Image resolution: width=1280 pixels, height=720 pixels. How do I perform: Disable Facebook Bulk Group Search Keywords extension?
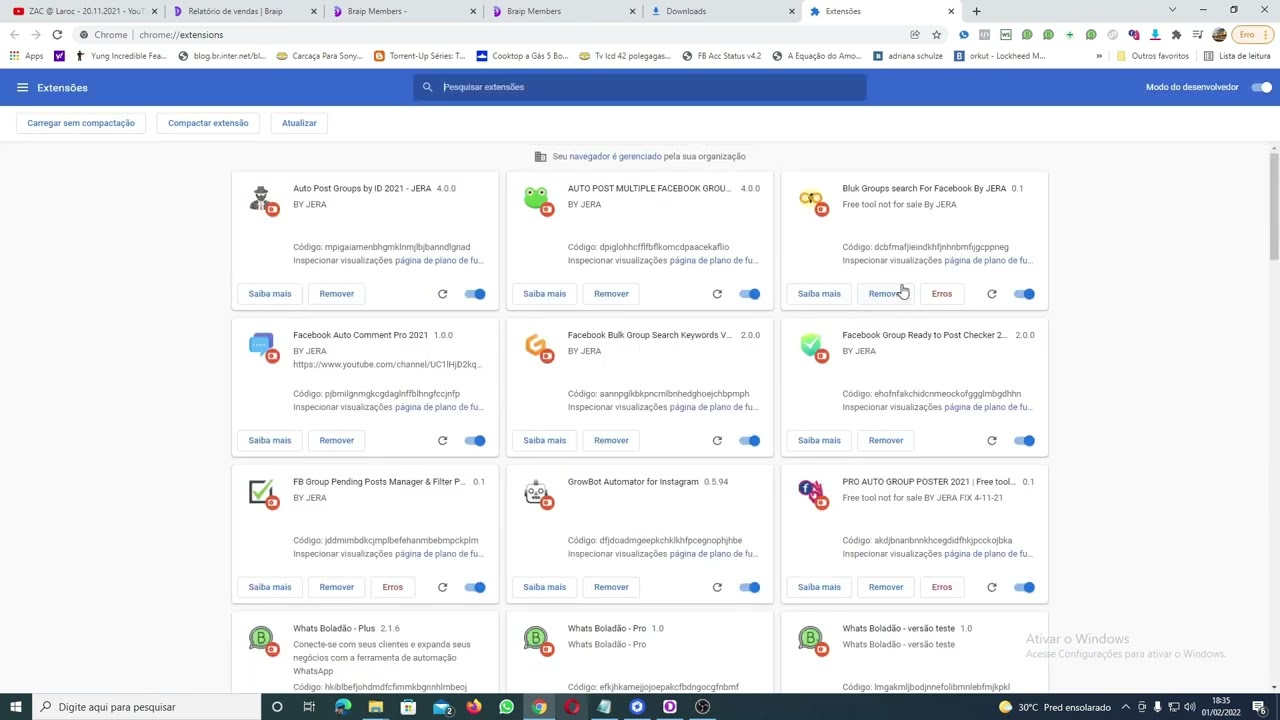(750, 440)
